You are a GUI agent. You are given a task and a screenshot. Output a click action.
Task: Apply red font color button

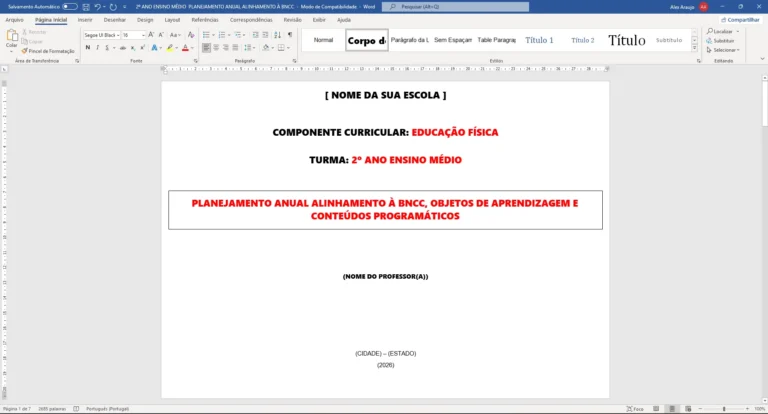185,48
